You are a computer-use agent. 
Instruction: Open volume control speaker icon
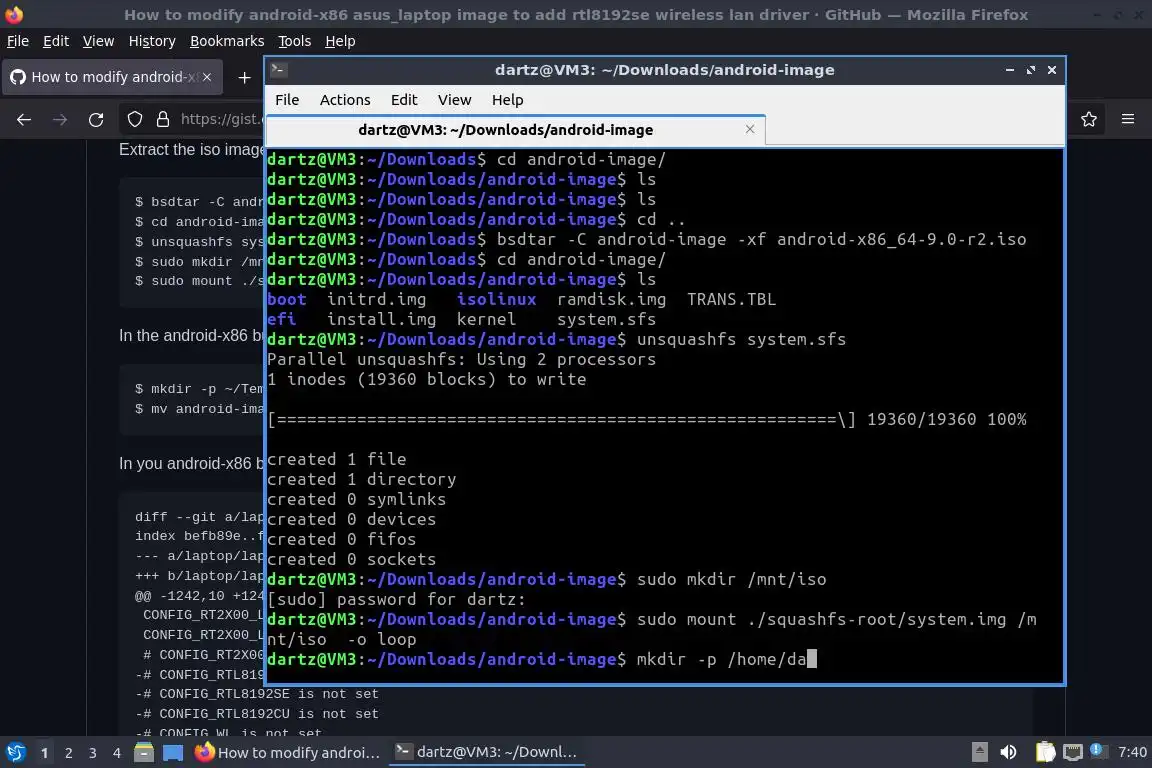[x=1009, y=752]
